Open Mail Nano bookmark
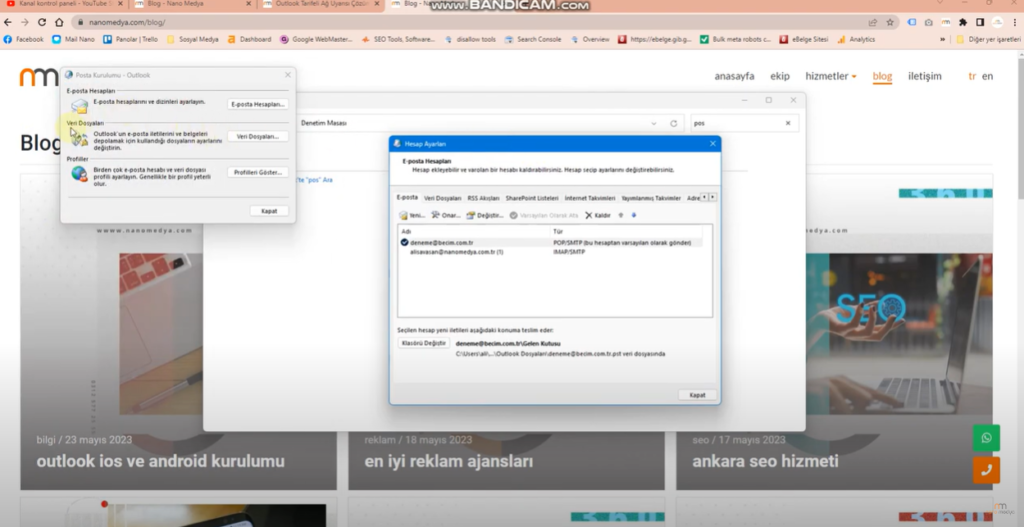1024x527 pixels. (x=73, y=39)
